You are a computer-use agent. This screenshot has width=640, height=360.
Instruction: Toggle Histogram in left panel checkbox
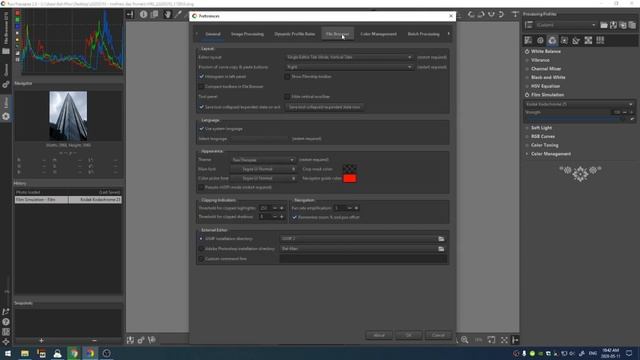pos(201,76)
